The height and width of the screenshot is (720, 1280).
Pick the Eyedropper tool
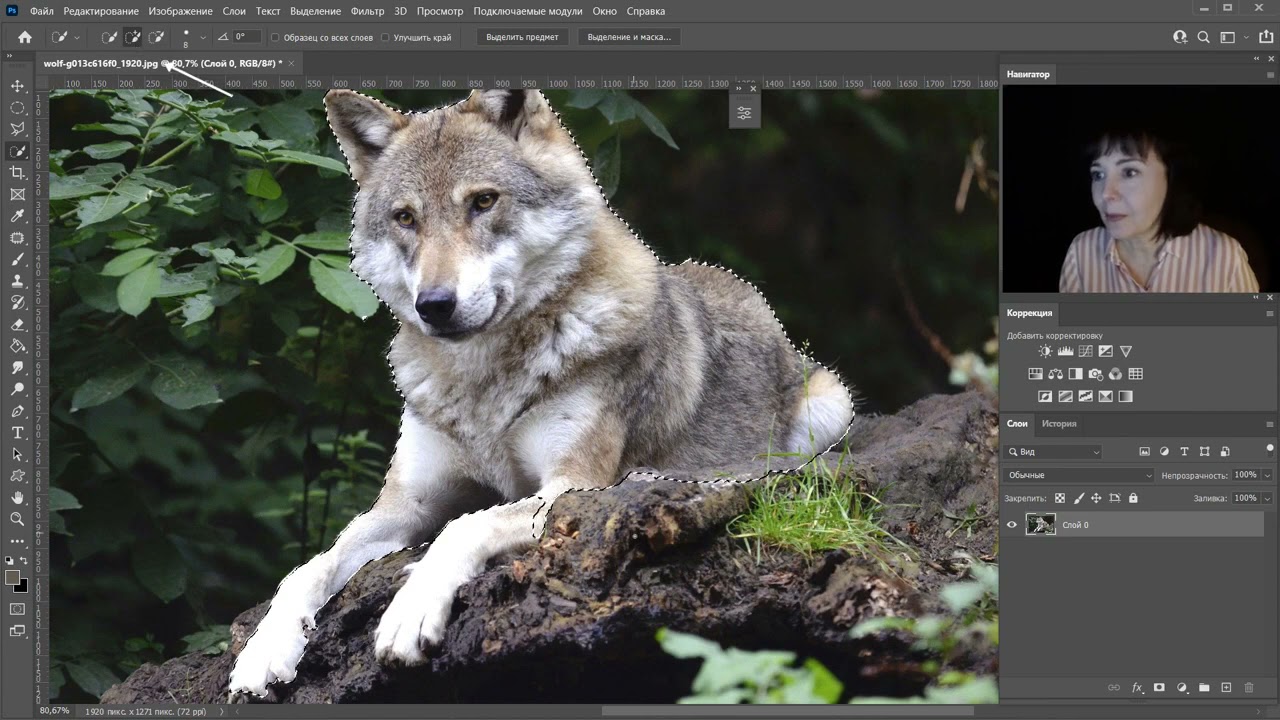click(17, 216)
